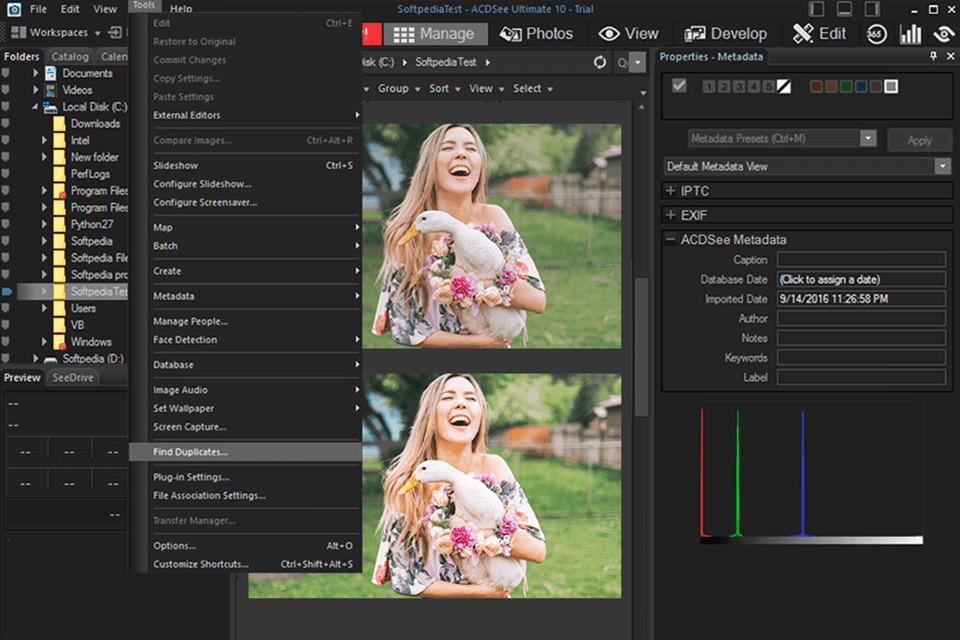
Task: Pin the Properties Metadata panel
Action: point(933,57)
